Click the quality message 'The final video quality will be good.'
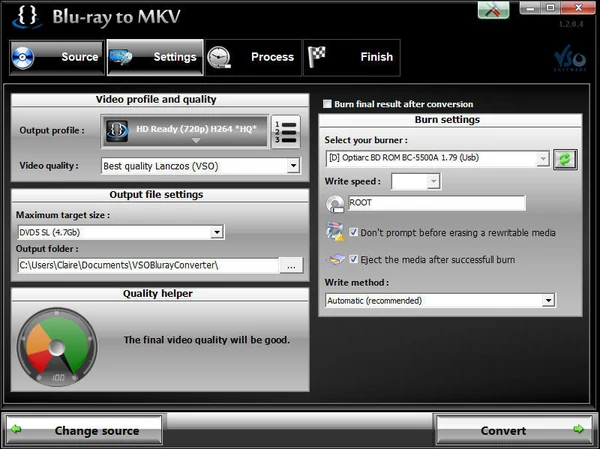Viewport: 600px width, 449px height. click(x=207, y=340)
